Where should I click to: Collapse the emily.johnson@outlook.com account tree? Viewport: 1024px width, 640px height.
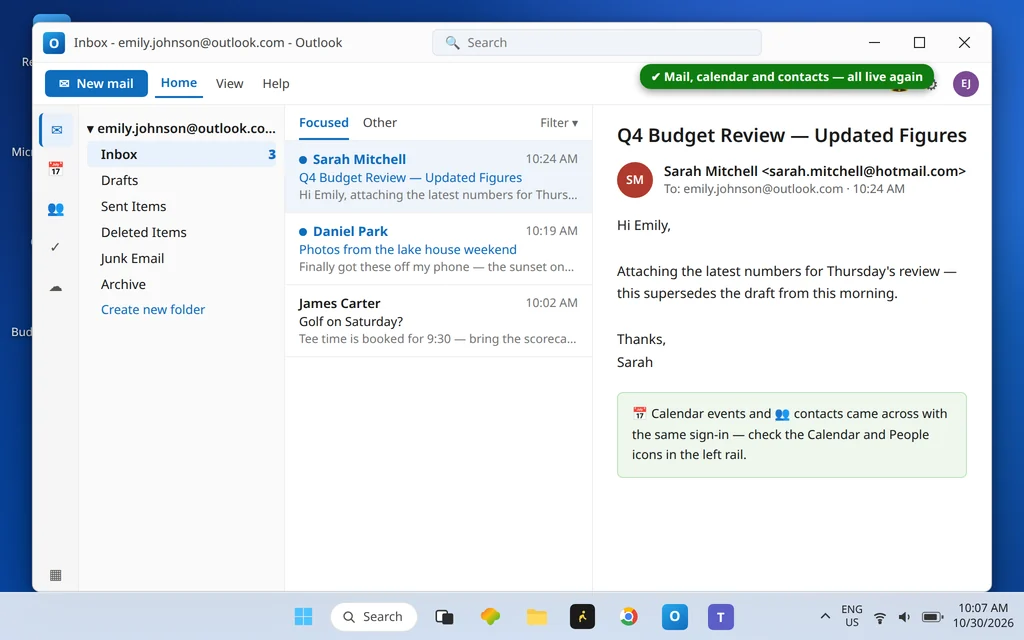90,129
